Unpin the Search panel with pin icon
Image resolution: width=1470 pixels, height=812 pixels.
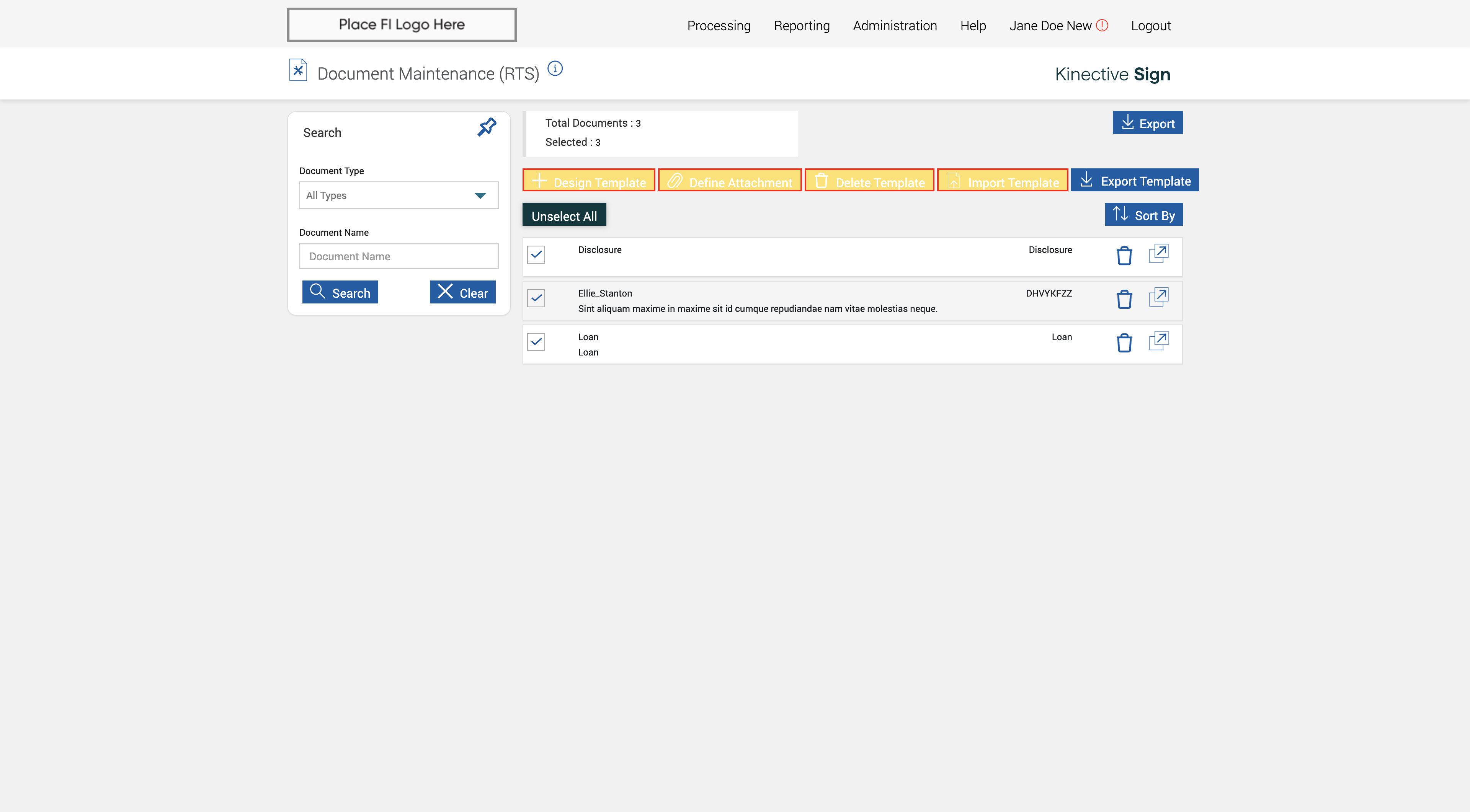[x=487, y=127]
